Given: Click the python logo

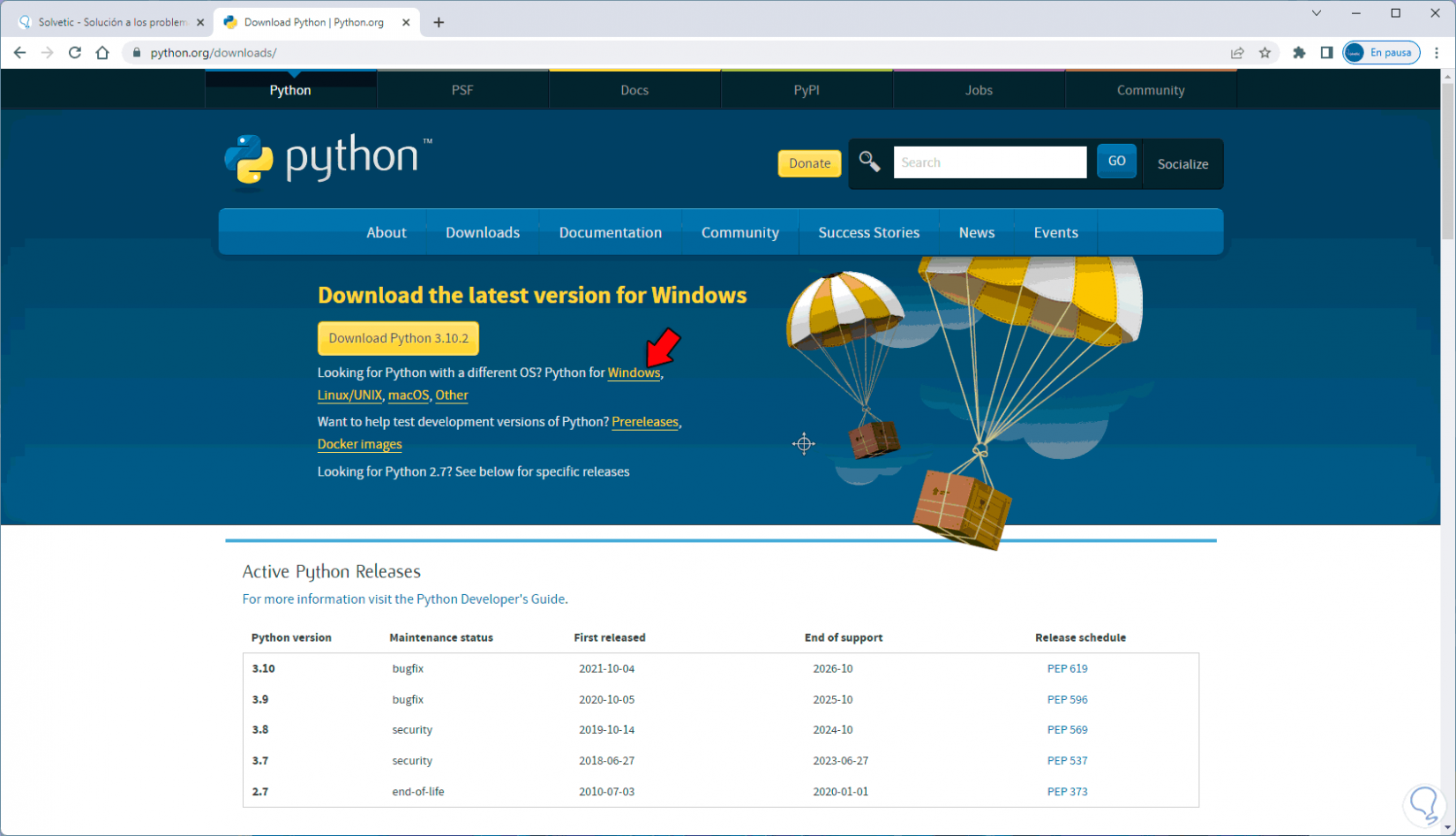Looking at the screenshot, I should pos(328,161).
